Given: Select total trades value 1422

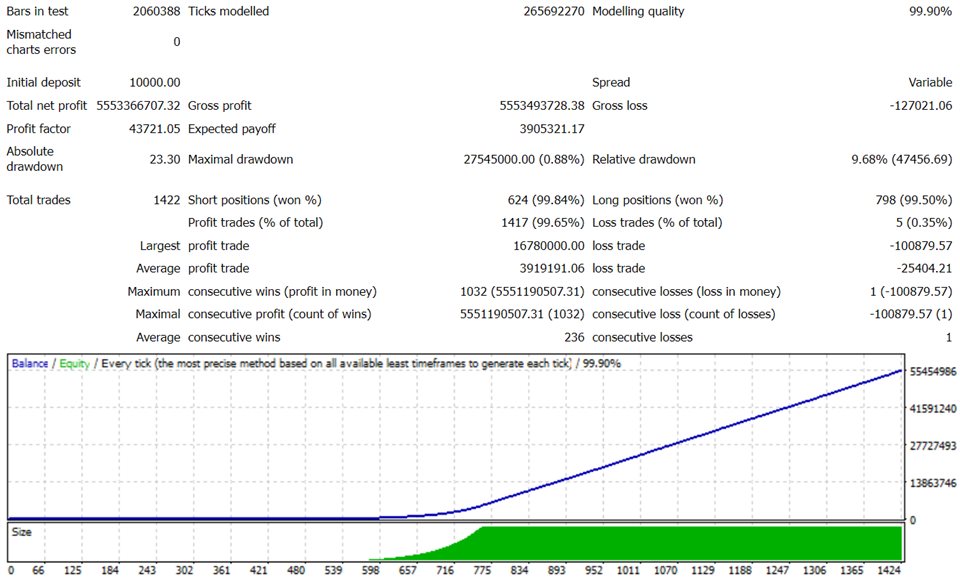Looking at the screenshot, I should click(167, 200).
